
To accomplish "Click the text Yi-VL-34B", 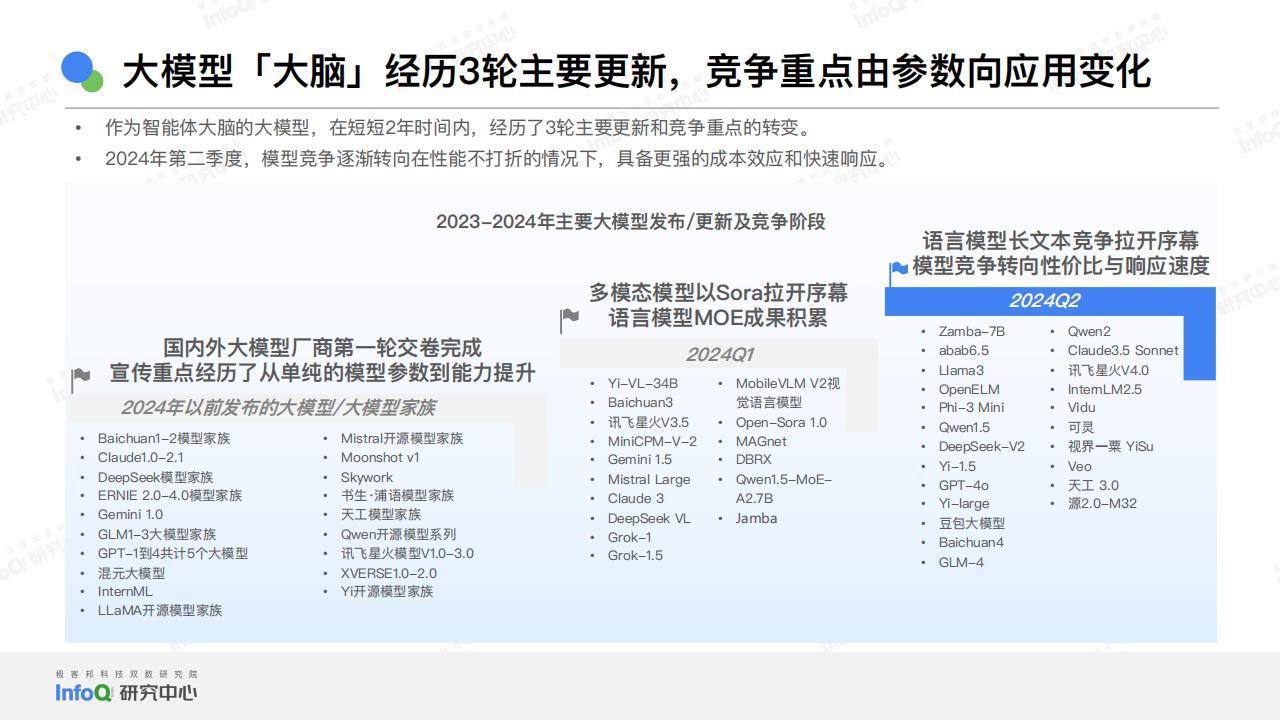I will (x=643, y=383).
